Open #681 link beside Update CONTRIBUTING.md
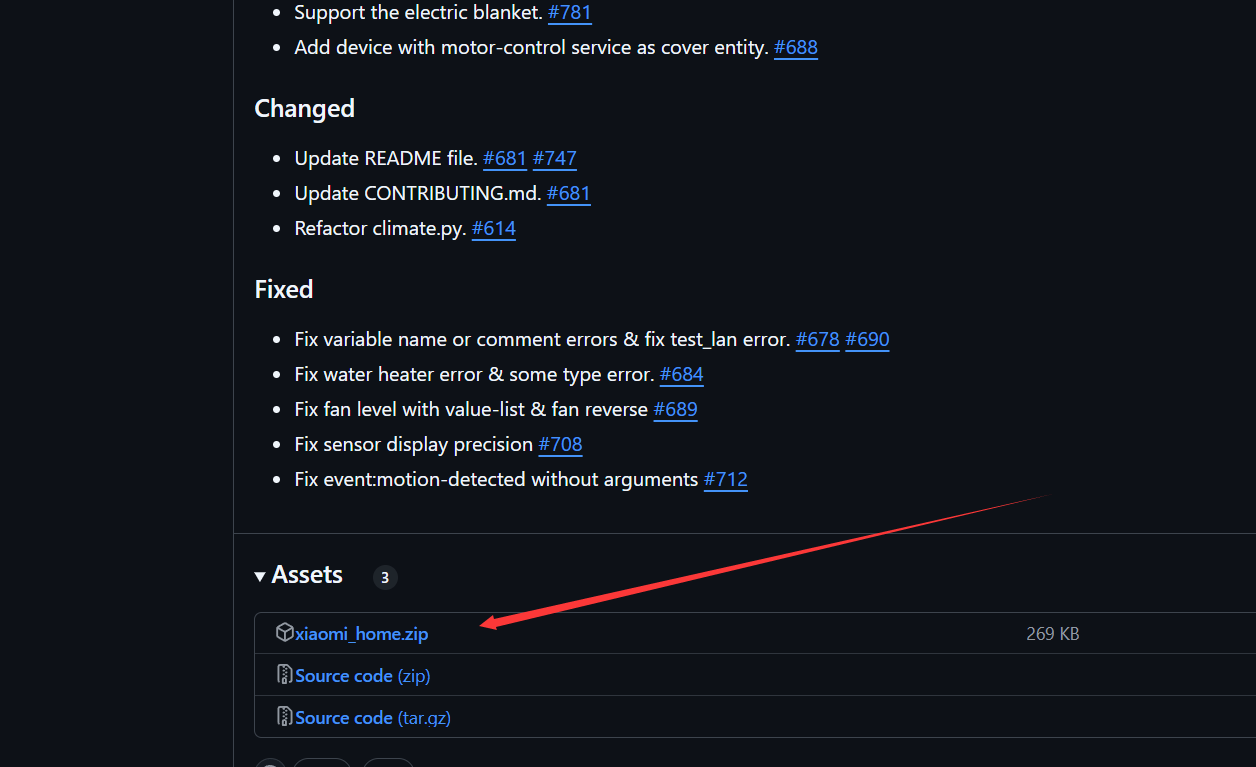The height and width of the screenshot is (767, 1256). click(x=569, y=193)
